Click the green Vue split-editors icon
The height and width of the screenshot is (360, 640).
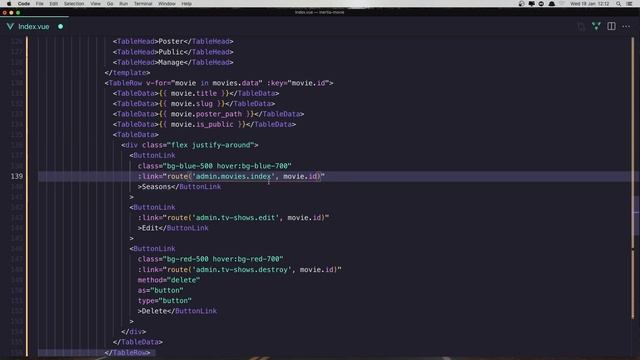coord(596,26)
